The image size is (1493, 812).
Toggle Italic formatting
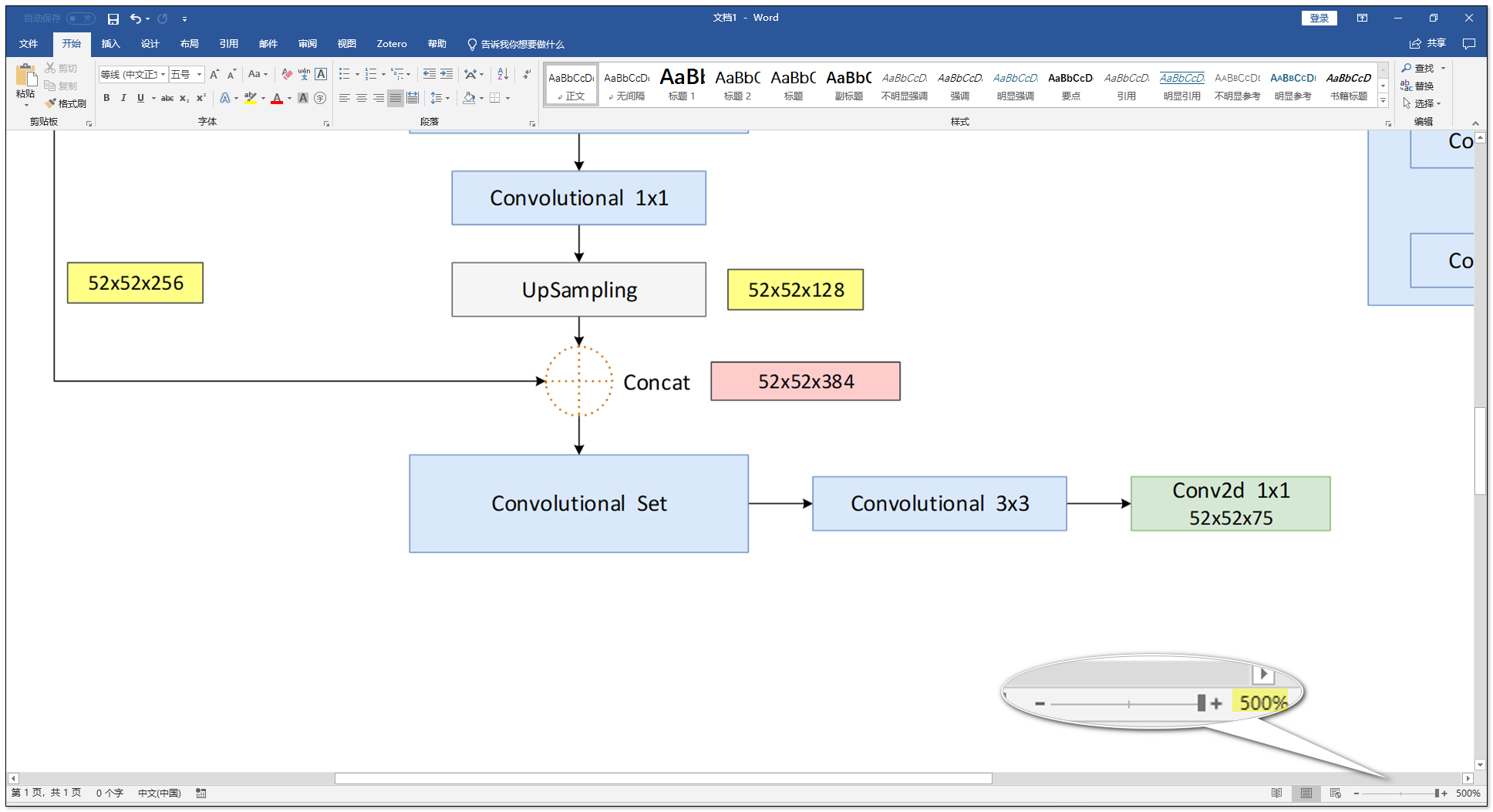[123, 98]
